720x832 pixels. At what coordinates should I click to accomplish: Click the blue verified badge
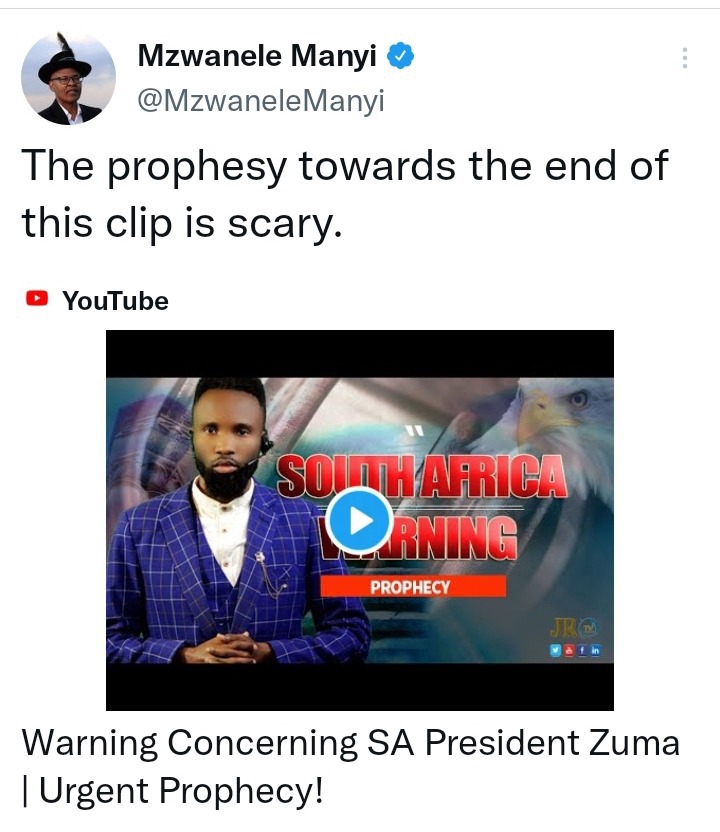pyautogui.click(x=400, y=56)
